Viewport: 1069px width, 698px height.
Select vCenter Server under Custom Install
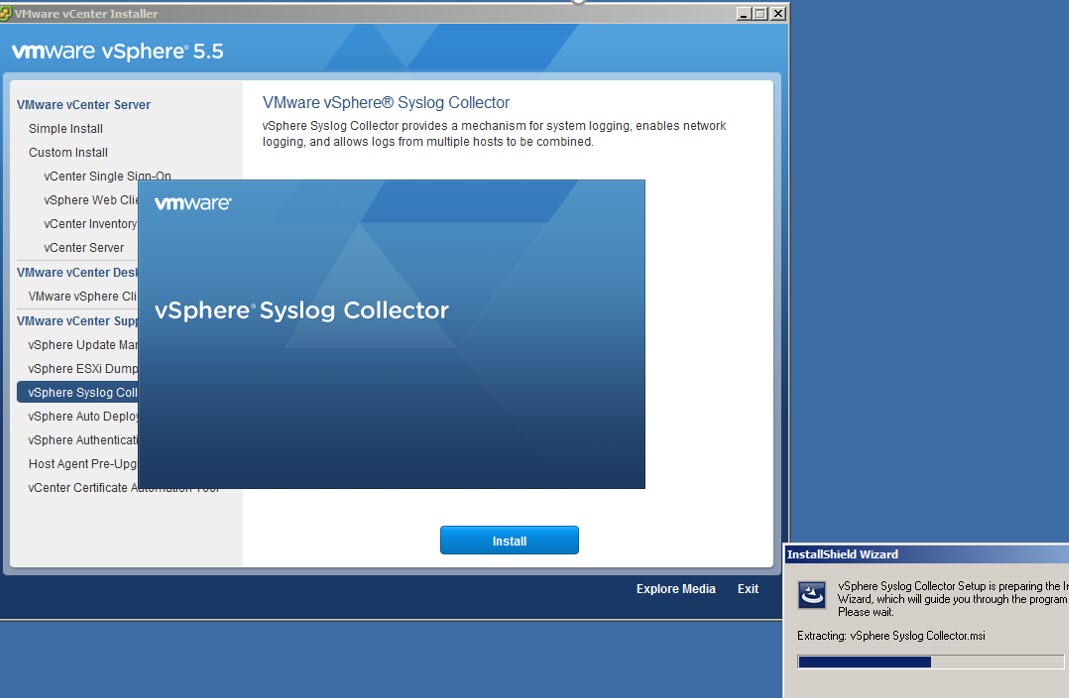(x=84, y=248)
